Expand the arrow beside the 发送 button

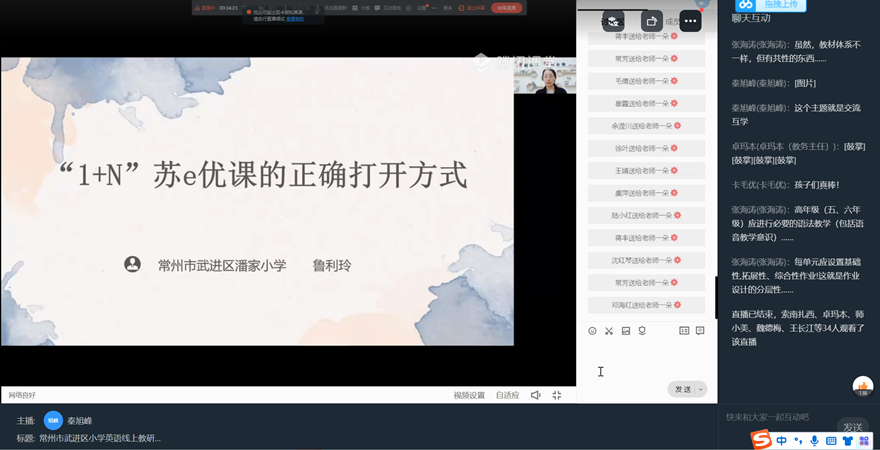tap(701, 389)
